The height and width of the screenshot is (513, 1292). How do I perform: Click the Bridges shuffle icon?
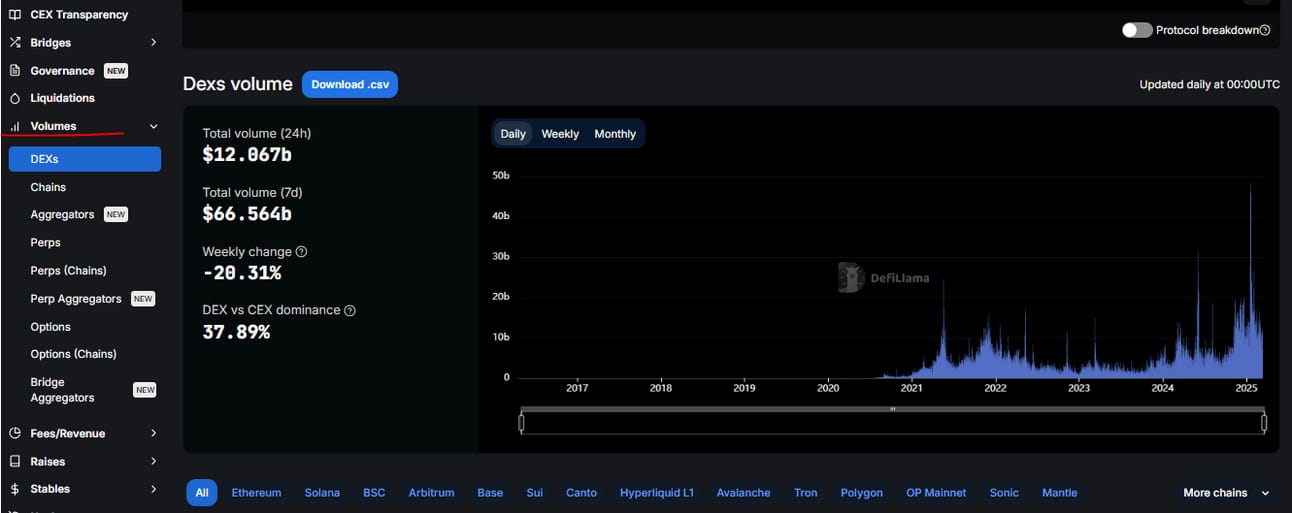pyautogui.click(x=14, y=43)
